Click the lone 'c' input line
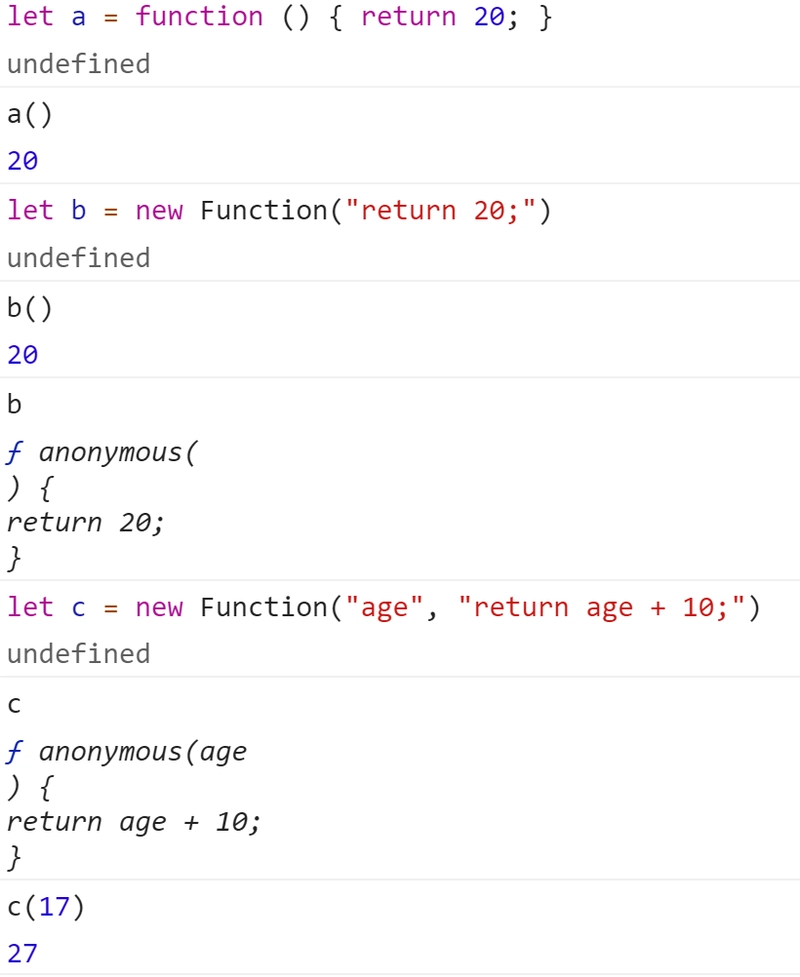Viewport: 800px width, 977px height. 14,705
